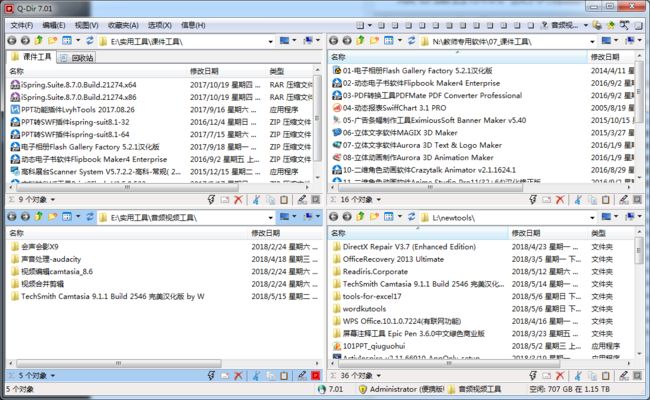
Task: Select the 声音处理-audacity folder
Action: pyautogui.click(x=46, y=259)
